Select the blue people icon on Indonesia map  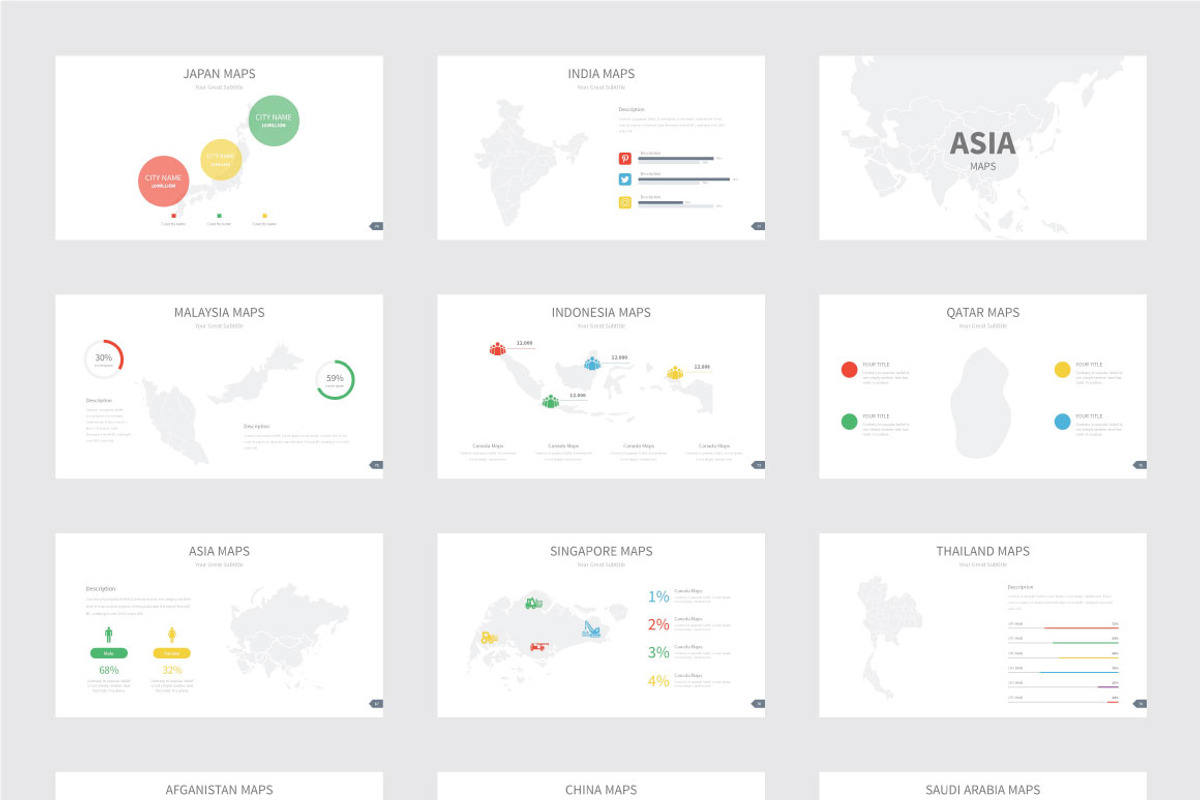tap(592, 363)
